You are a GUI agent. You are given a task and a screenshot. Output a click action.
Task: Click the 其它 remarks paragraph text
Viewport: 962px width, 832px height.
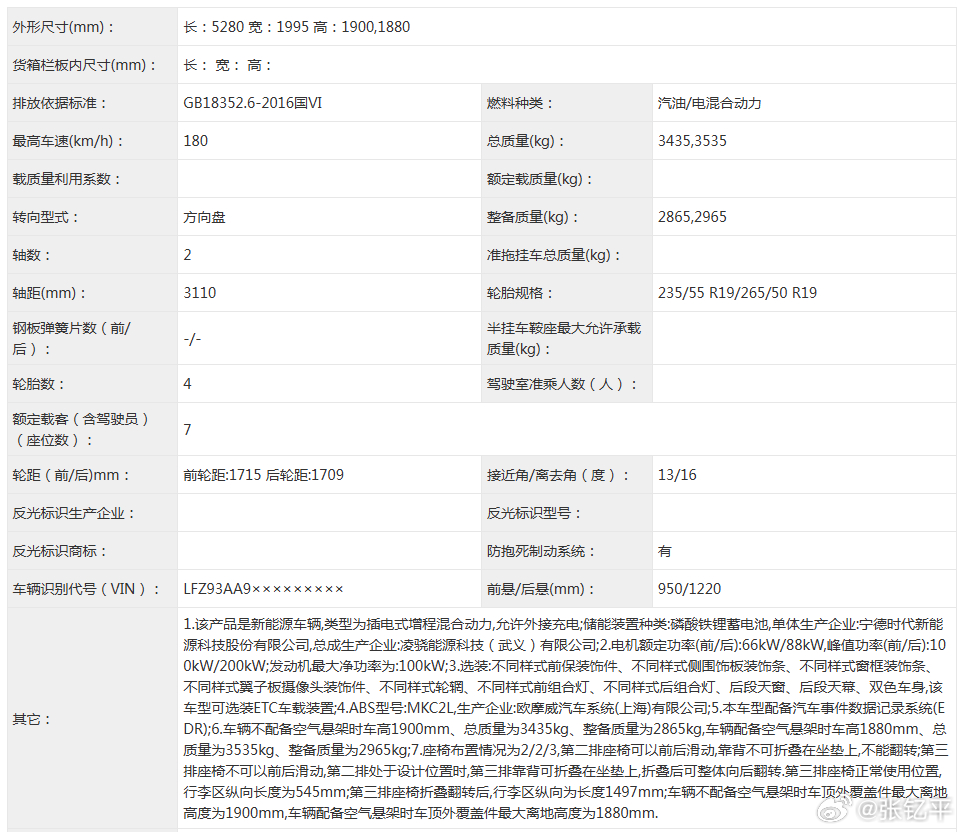[566, 718]
